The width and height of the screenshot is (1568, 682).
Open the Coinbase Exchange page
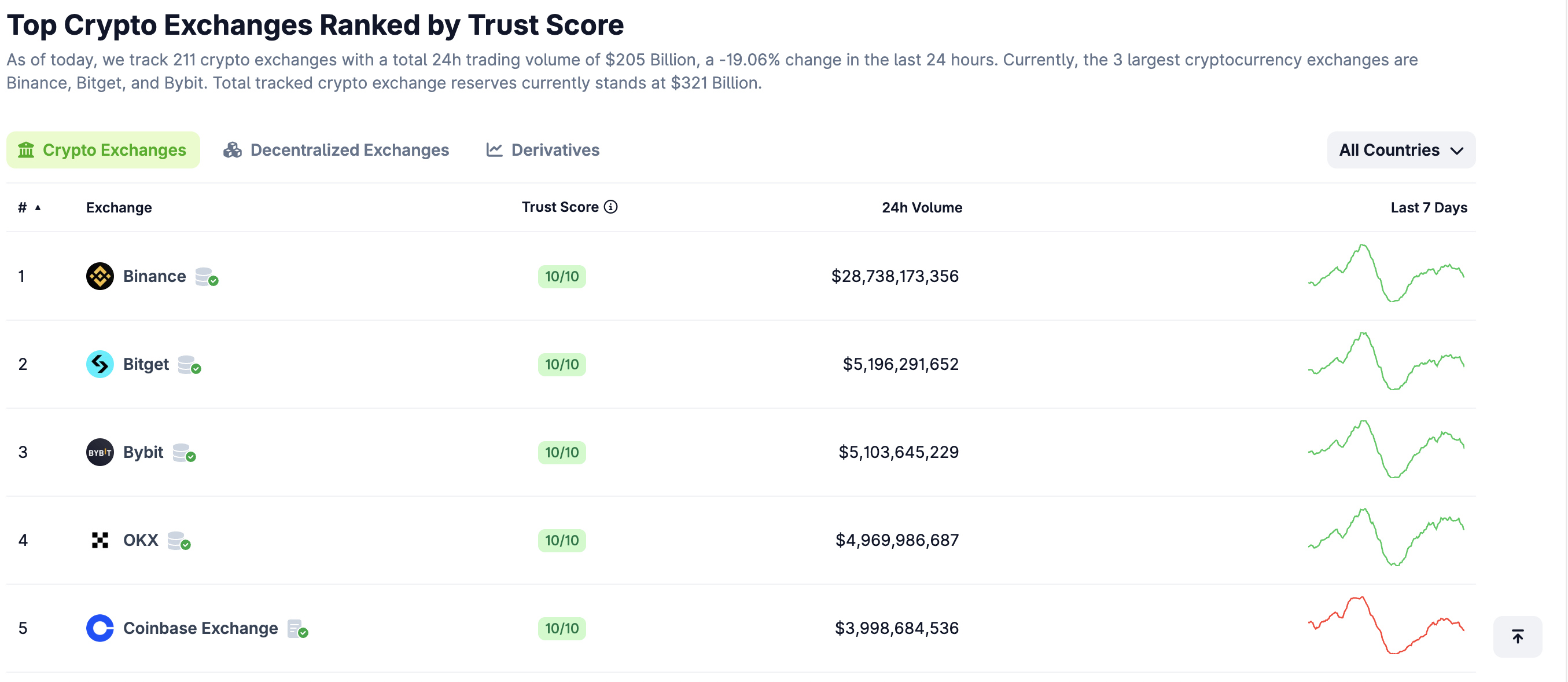coord(200,628)
